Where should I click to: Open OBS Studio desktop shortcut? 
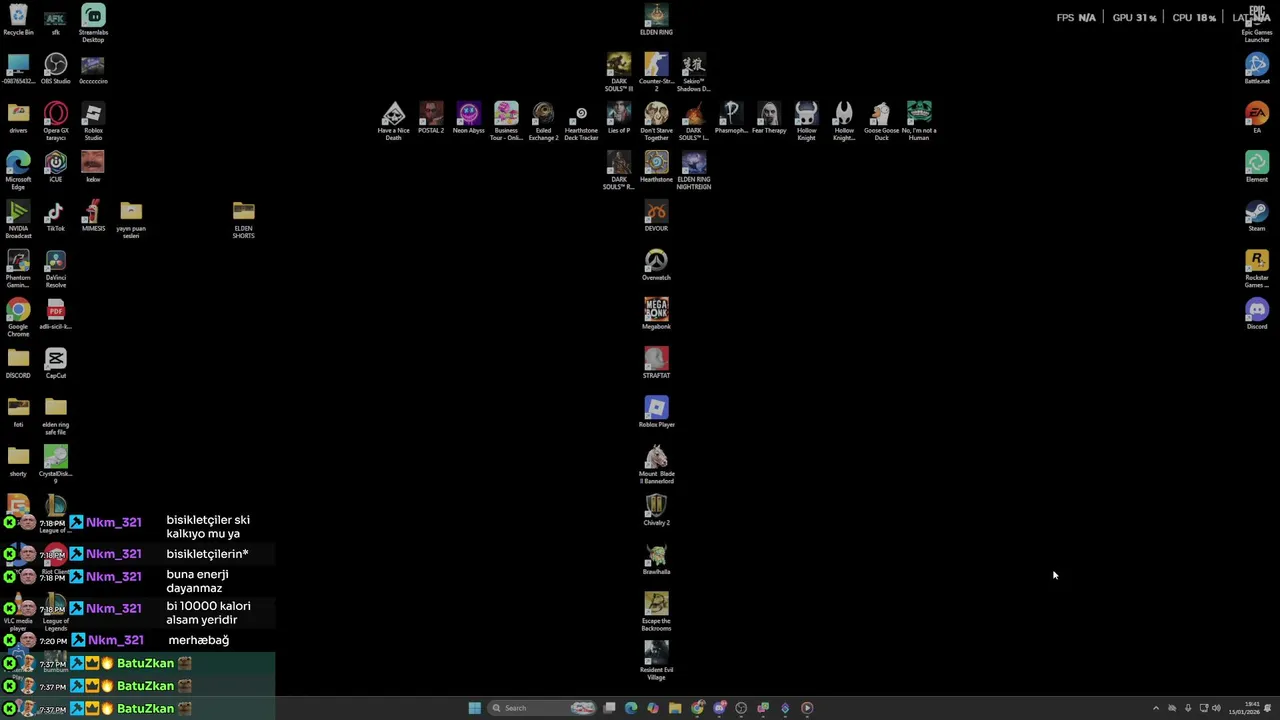(56, 69)
